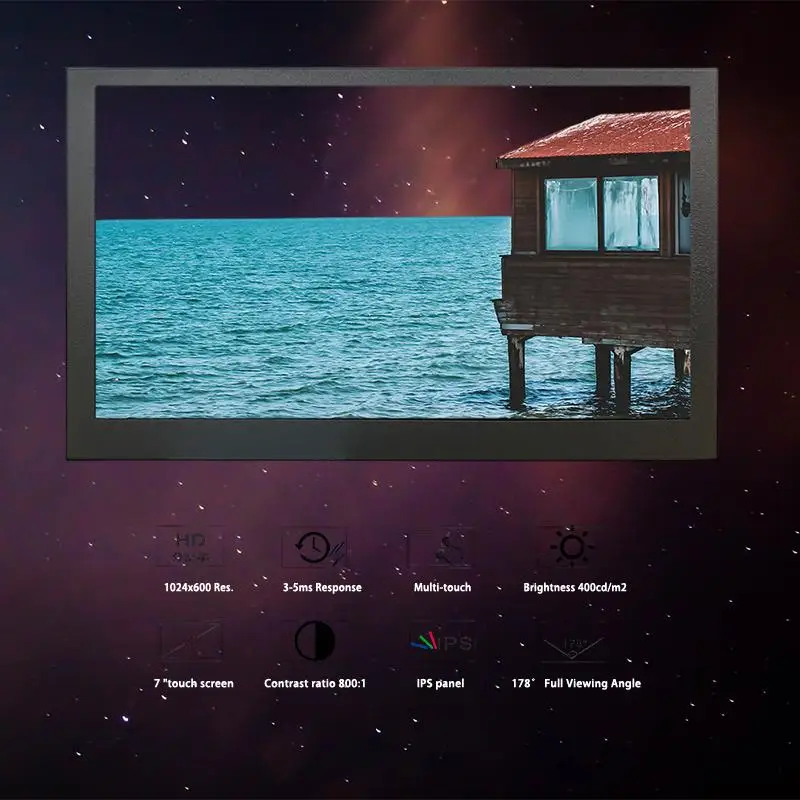Viewport: 800px width, 800px height.
Task: Click the half-filled contrast circle icon
Action: pos(315,641)
